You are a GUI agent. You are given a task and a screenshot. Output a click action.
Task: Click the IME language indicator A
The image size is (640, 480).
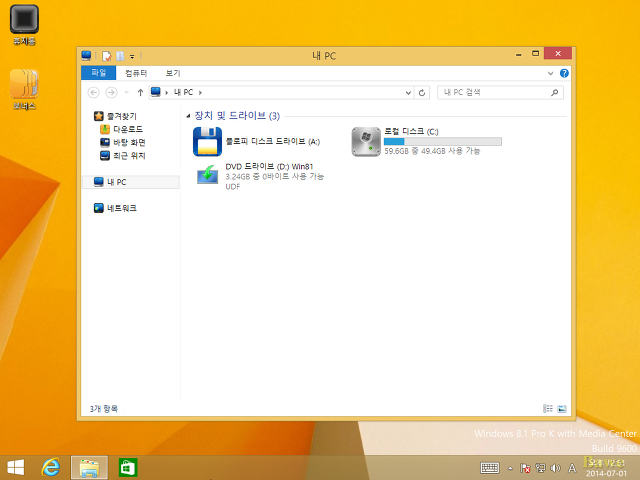pos(572,468)
